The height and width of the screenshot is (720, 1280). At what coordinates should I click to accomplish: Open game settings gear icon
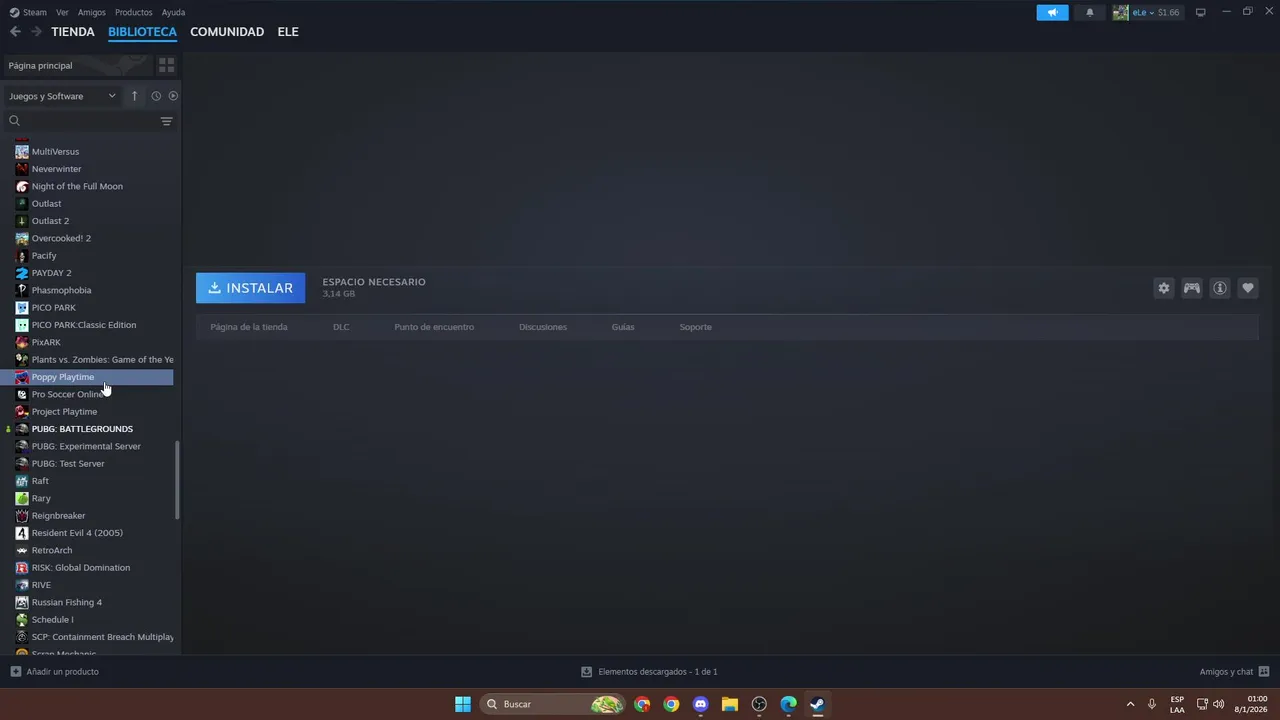[x=1164, y=288]
